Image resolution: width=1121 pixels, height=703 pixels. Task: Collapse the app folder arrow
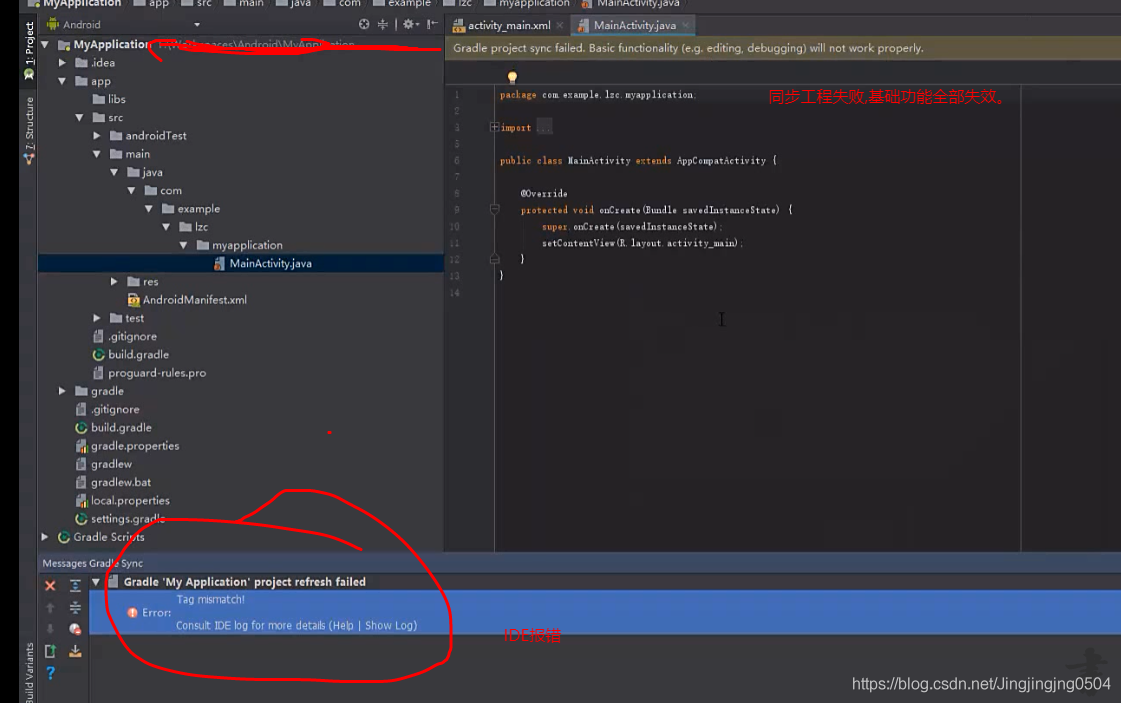click(x=62, y=81)
